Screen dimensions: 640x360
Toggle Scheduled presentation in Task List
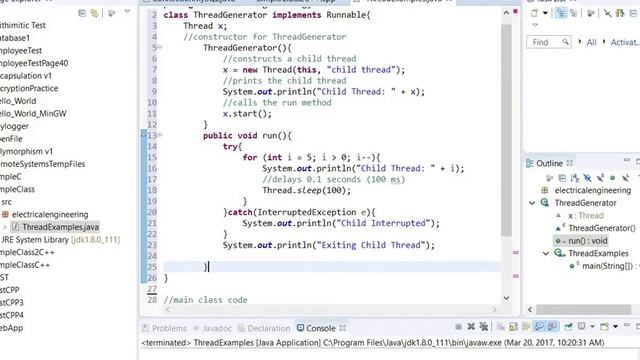[x=573, y=13]
